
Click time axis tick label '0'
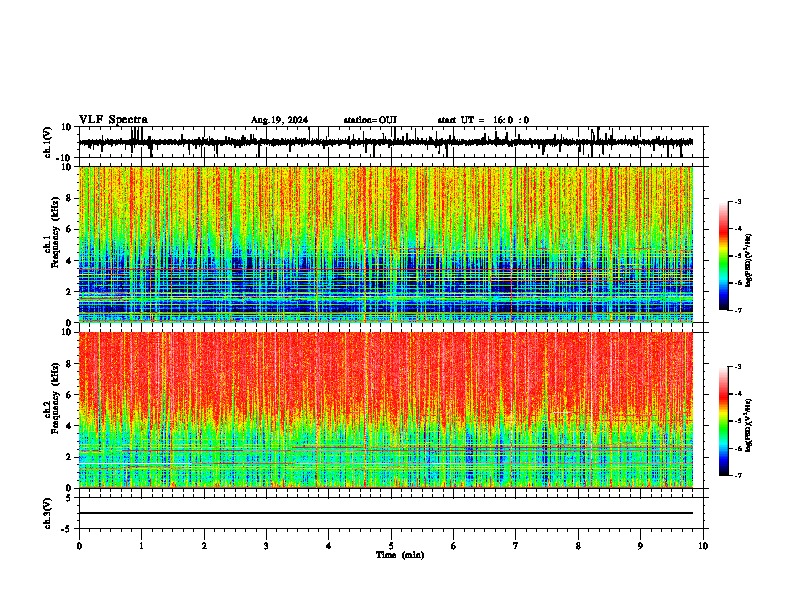point(79,546)
